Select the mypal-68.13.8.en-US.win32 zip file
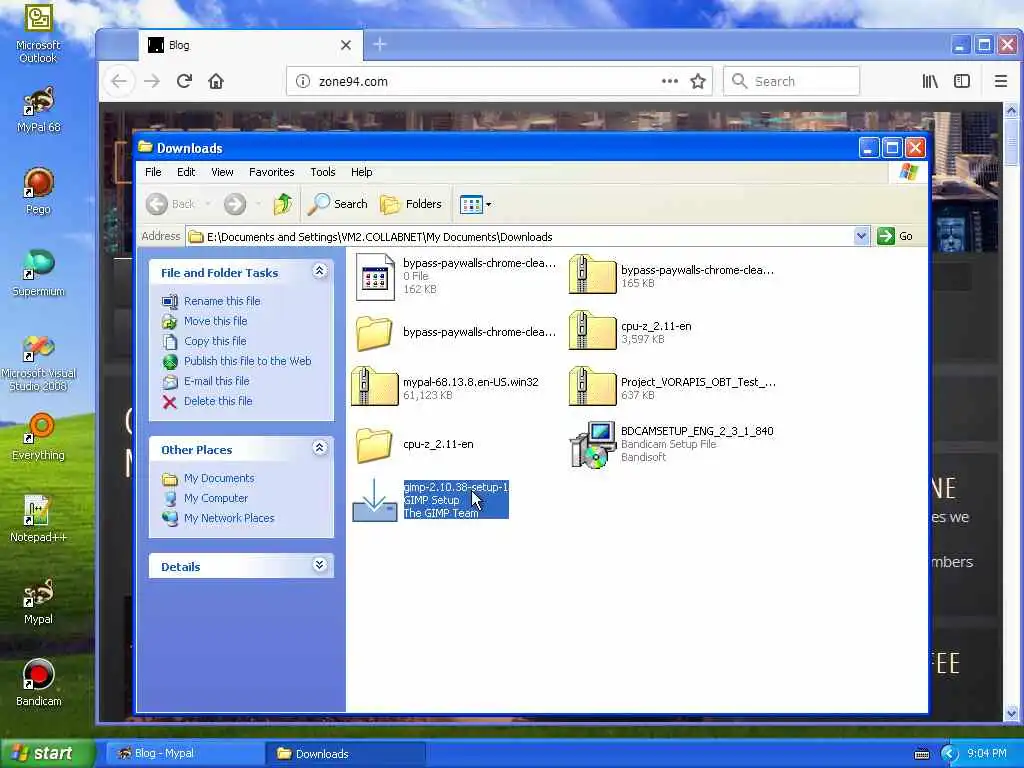 (x=445, y=387)
